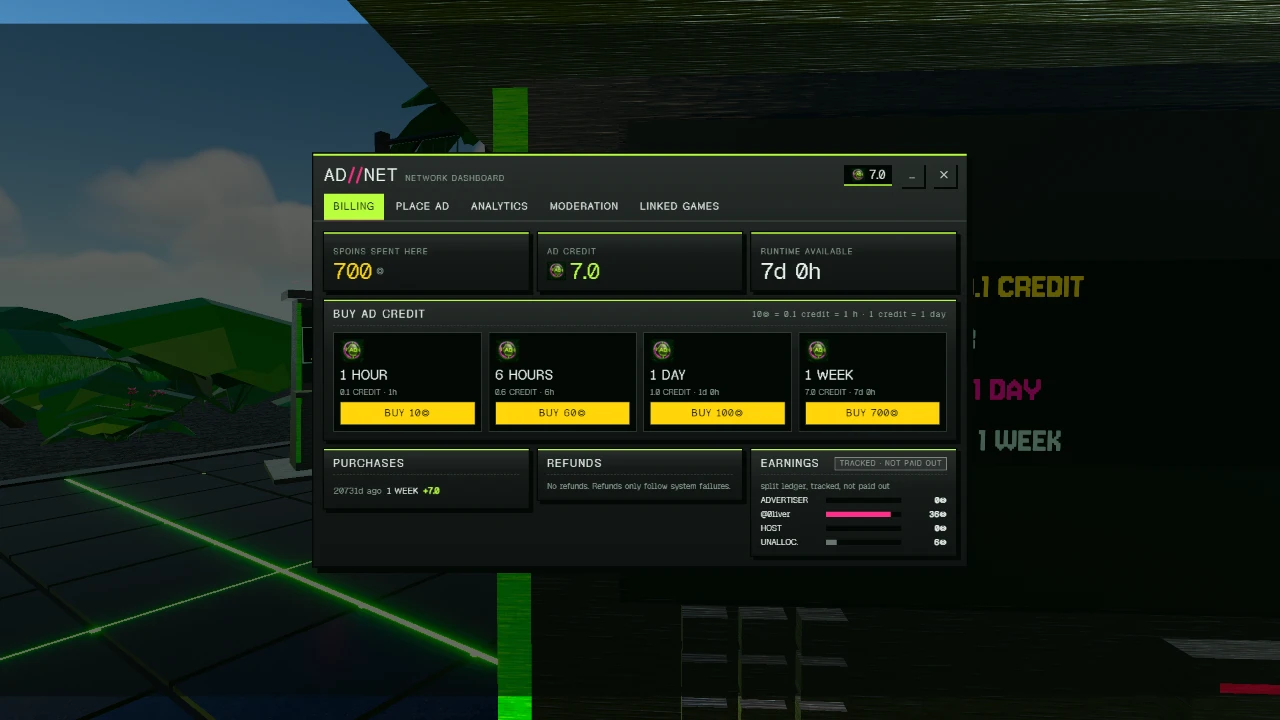This screenshot has height=720, width=1280.
Task: Click the 1 DAY package credit icon
Action: click(662, 350)
